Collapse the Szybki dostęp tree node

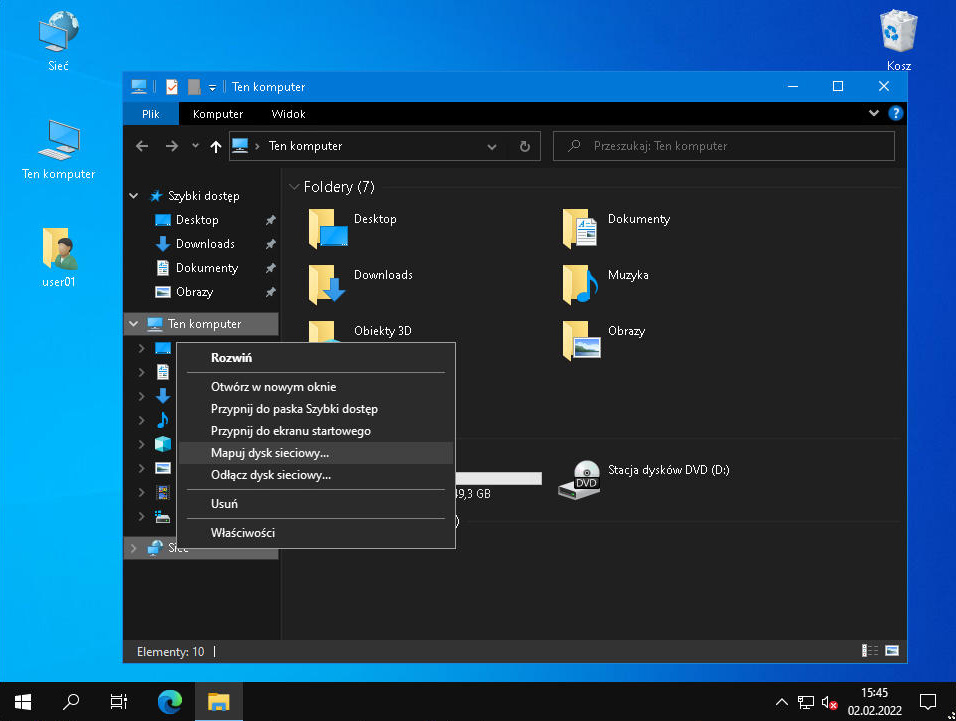[134, 196]
